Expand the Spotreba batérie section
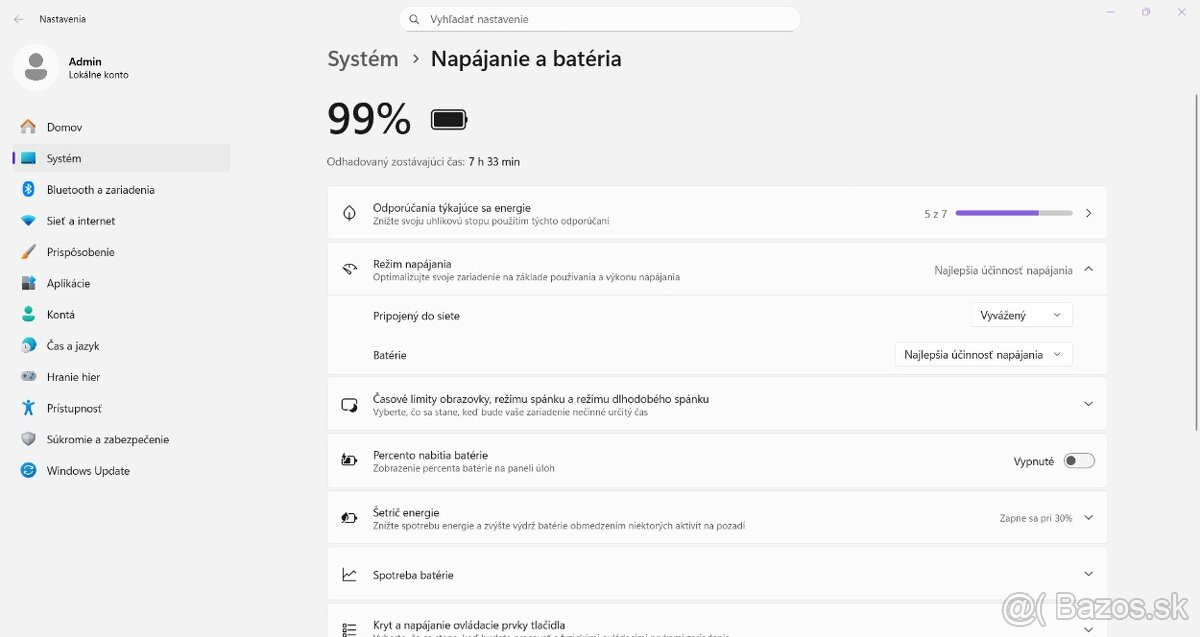Screen dimensions: 1200x637 tap(1088, 574)
